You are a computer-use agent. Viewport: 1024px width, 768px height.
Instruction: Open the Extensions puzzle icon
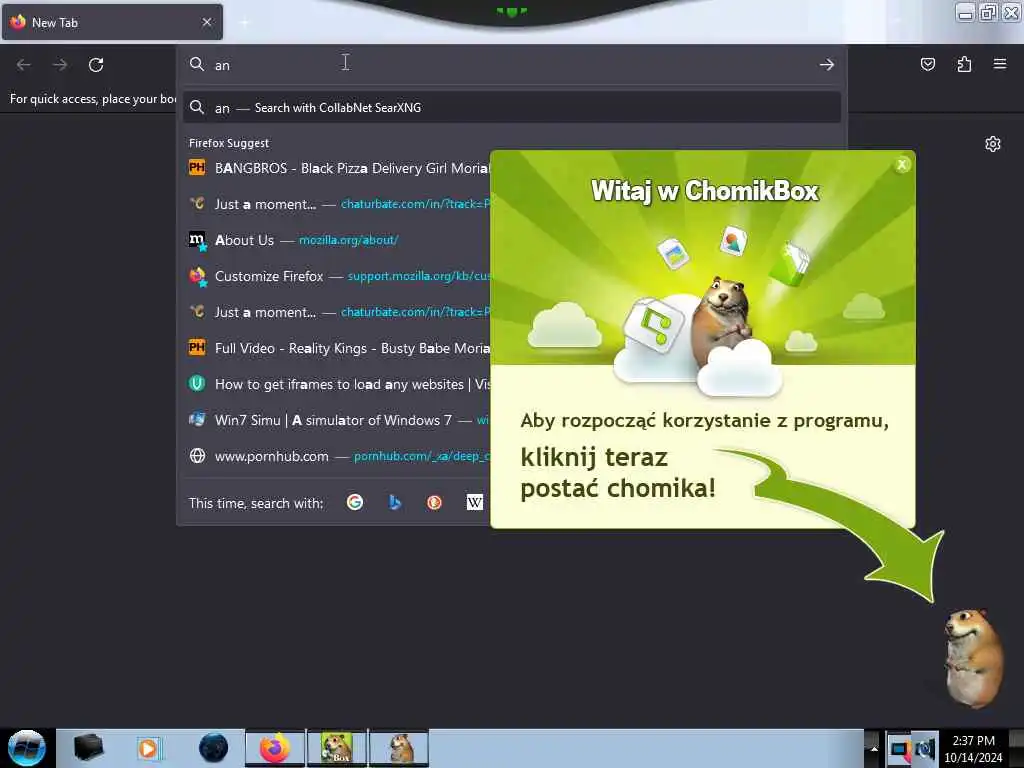(x=964, y=64)
